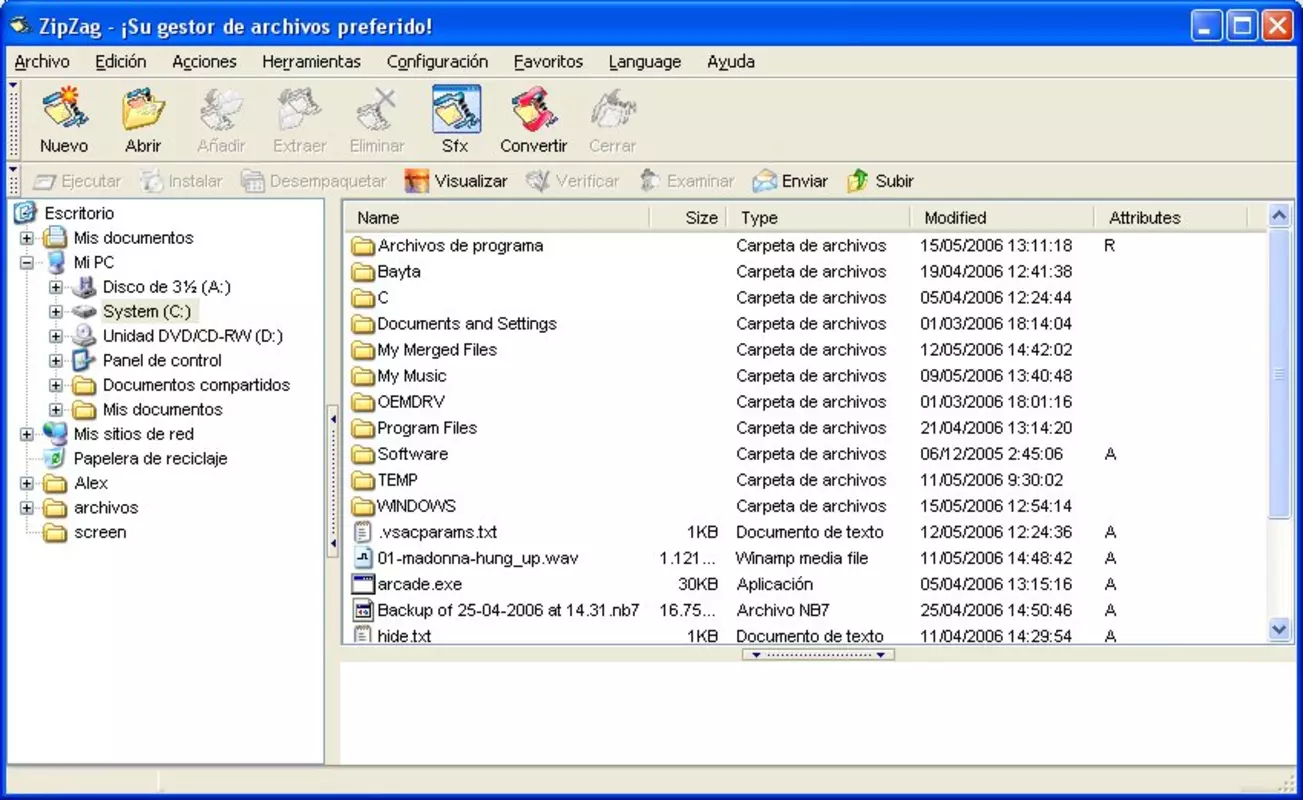Expand the Unidad DVD/CD-RW (D:) node
The width and height of the screenshot is (1303, 800).
(56, 336)
